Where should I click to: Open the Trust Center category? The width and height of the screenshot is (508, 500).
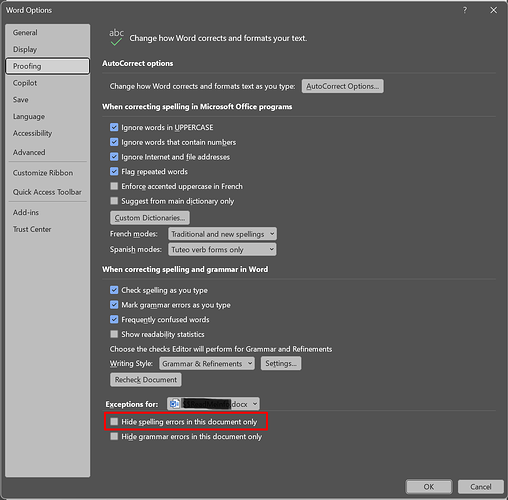click(47, 229)
